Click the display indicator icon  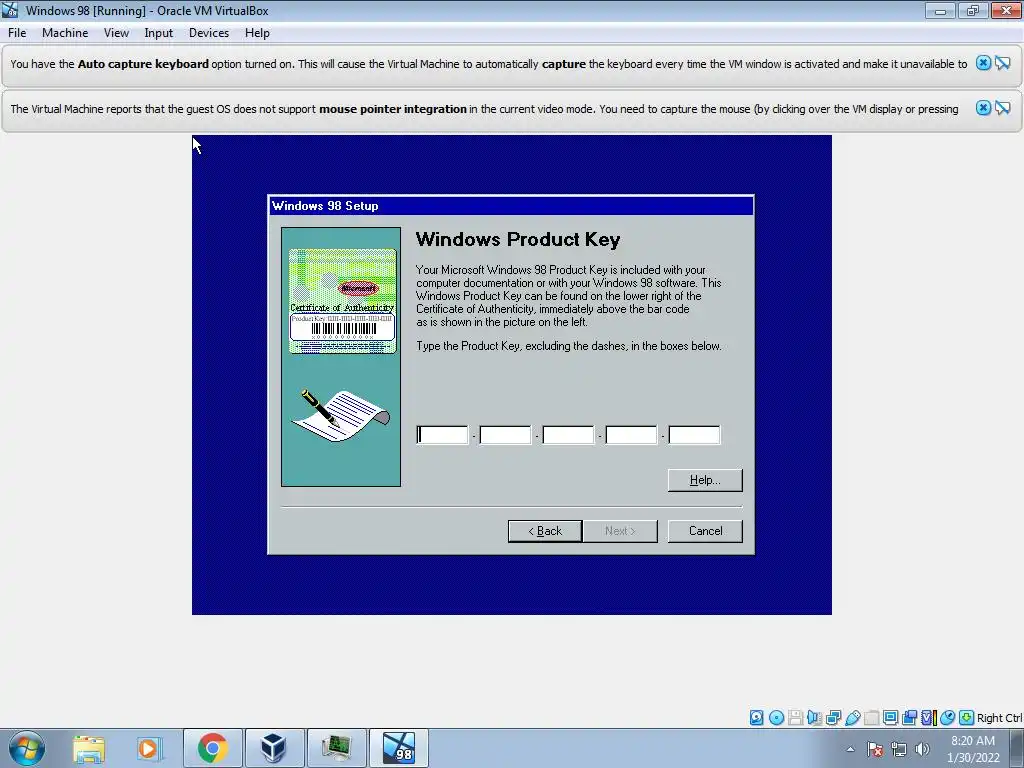890,718
